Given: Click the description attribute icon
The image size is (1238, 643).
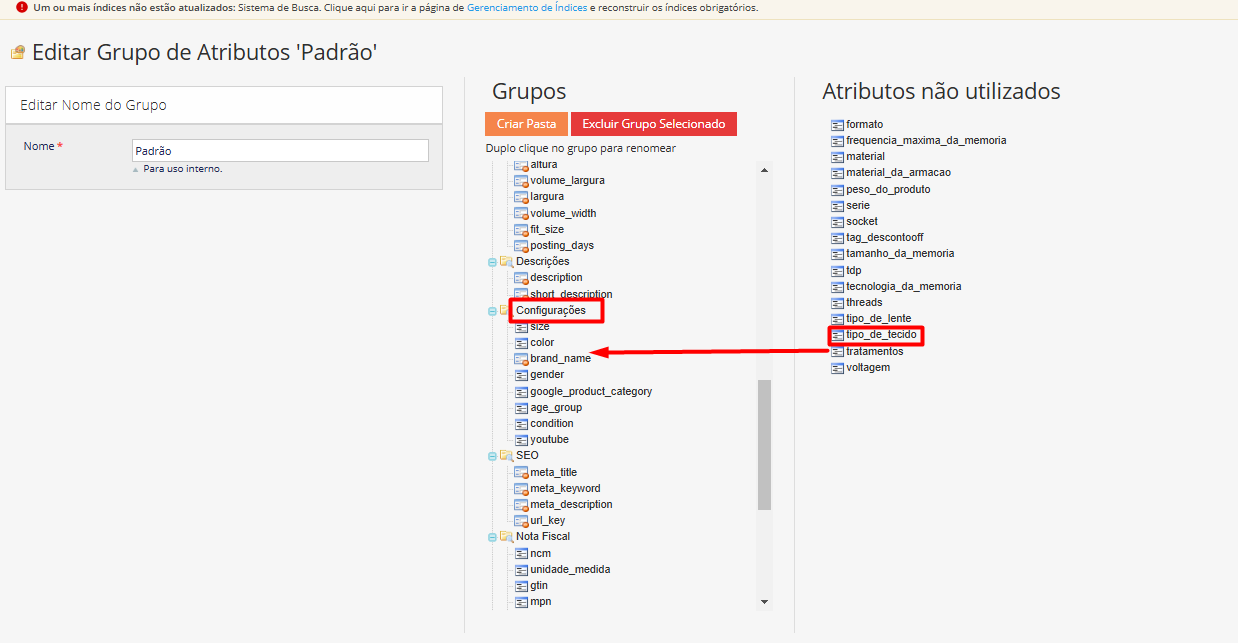Looking at the screenshot, I should pyautogui.click(x=521, y=278).
